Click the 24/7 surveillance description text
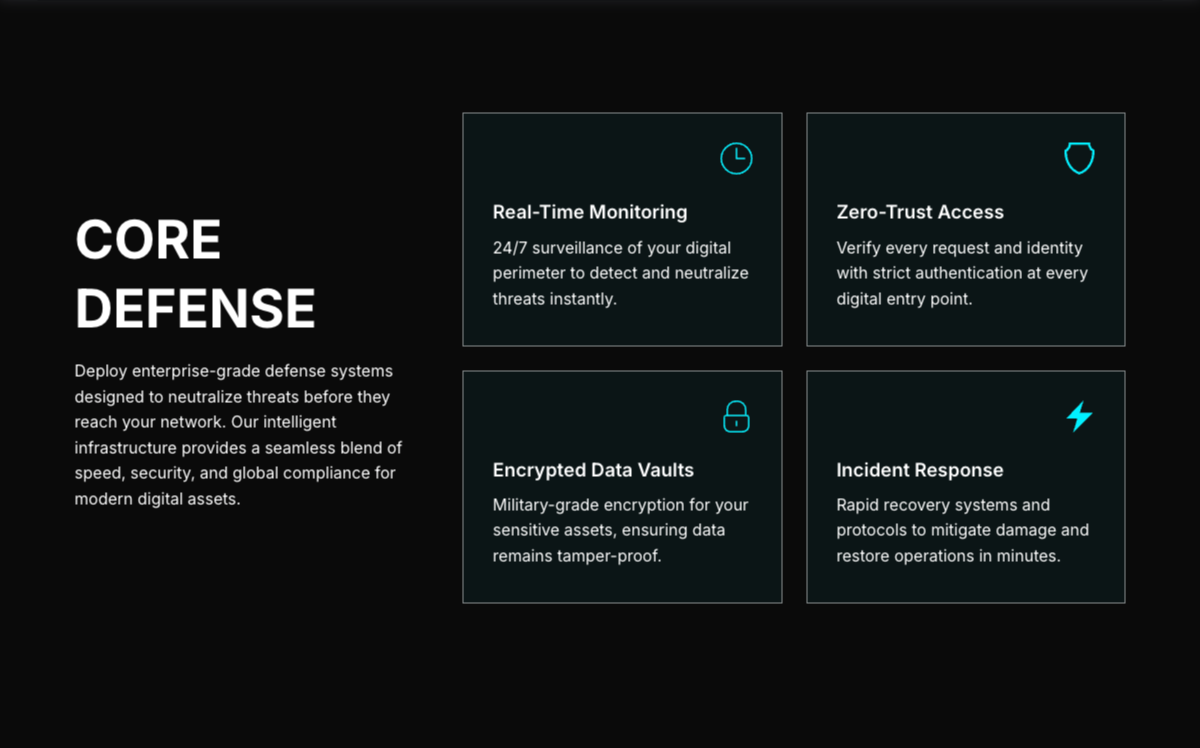 (620, 273)
